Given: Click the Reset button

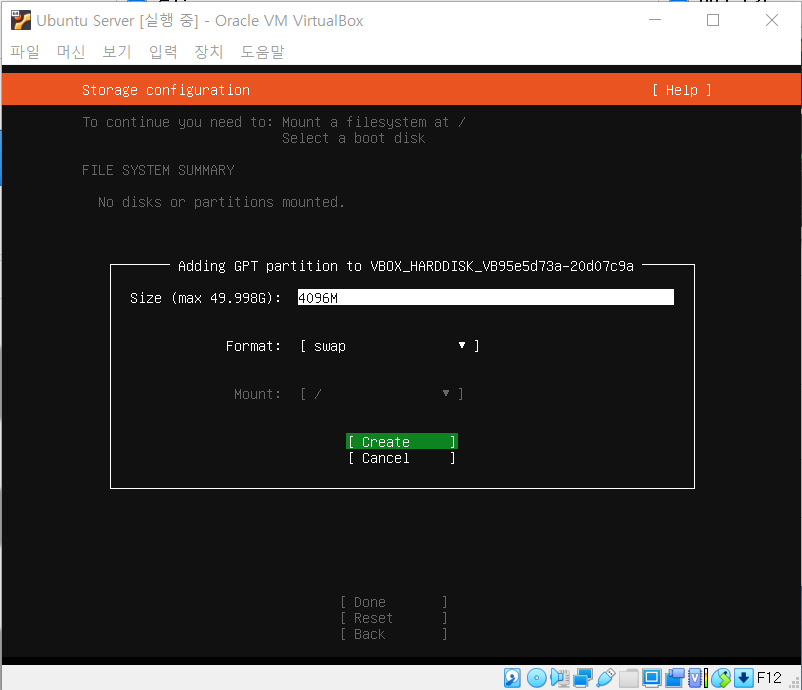Looking at the screenshot, I should point(394,618).
